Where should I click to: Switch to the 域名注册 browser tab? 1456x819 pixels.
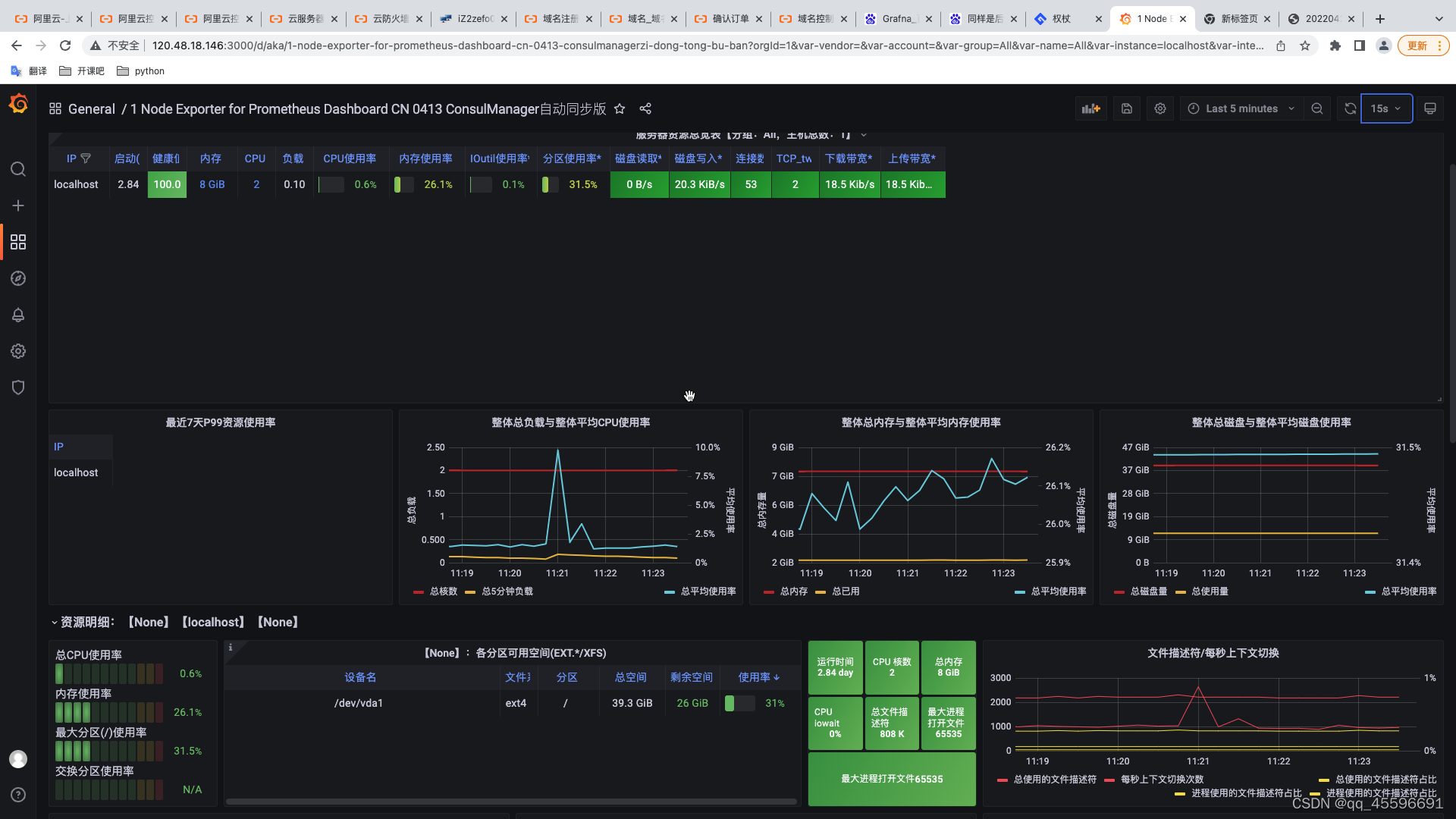tap(558, 19)
